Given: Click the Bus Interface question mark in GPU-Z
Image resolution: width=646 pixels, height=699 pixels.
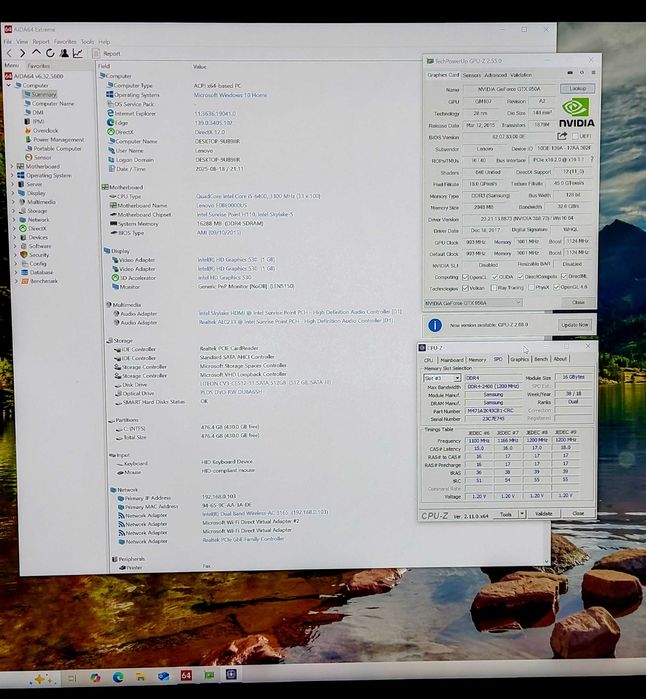Looking at the screenshot, I should tap(592, 159).
